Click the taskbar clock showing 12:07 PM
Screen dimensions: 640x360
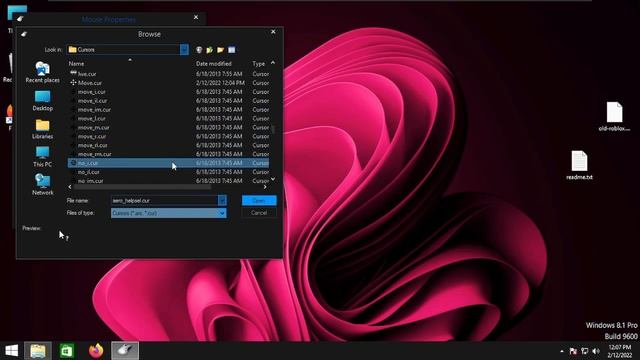(620, 351)
